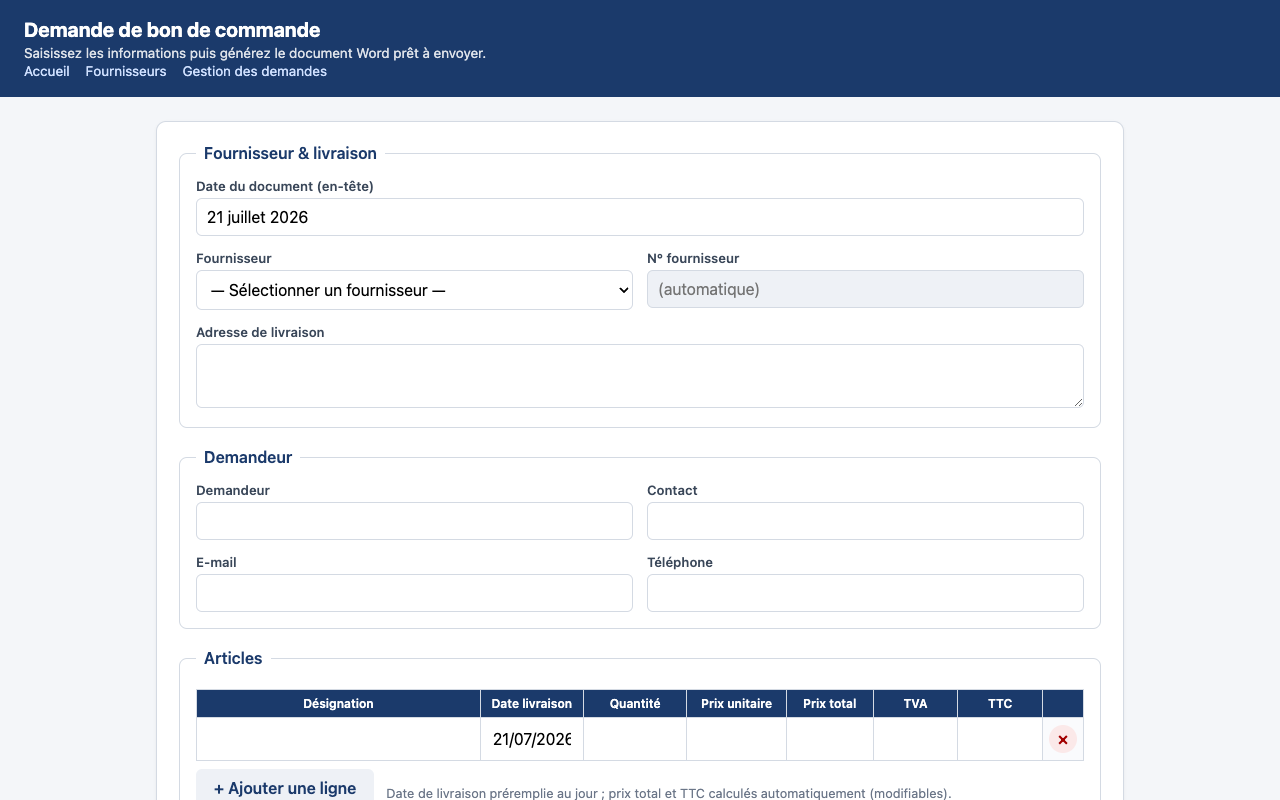
Task: Go to the Accueil page
Action: (x=47, y=71)
